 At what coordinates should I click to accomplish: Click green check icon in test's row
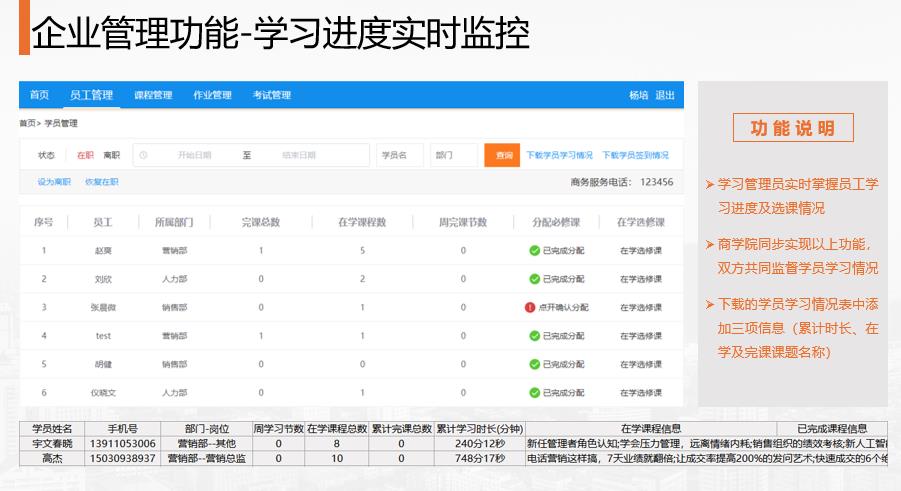(534, 336)
